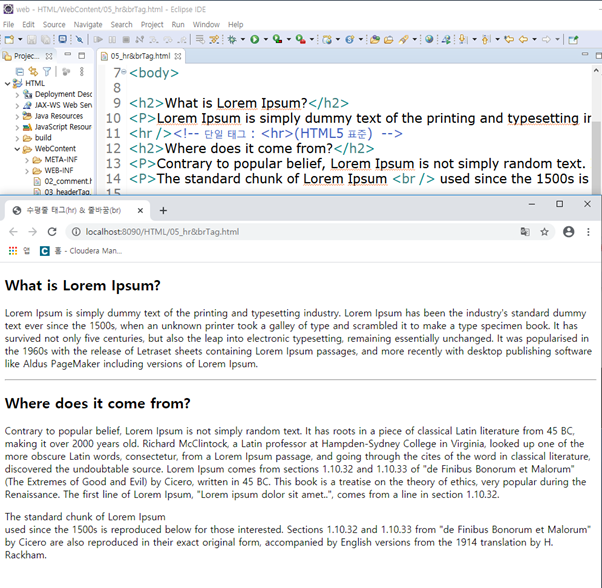602x588 pixels.
Task: Close the 05_hr&brTag.html editor tab
Action: (x=178, y=56)
